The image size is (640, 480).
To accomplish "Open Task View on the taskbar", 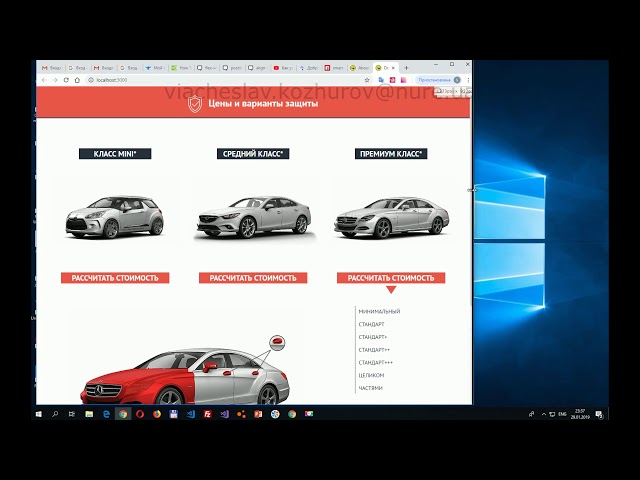I will click(x=72, y=414).
